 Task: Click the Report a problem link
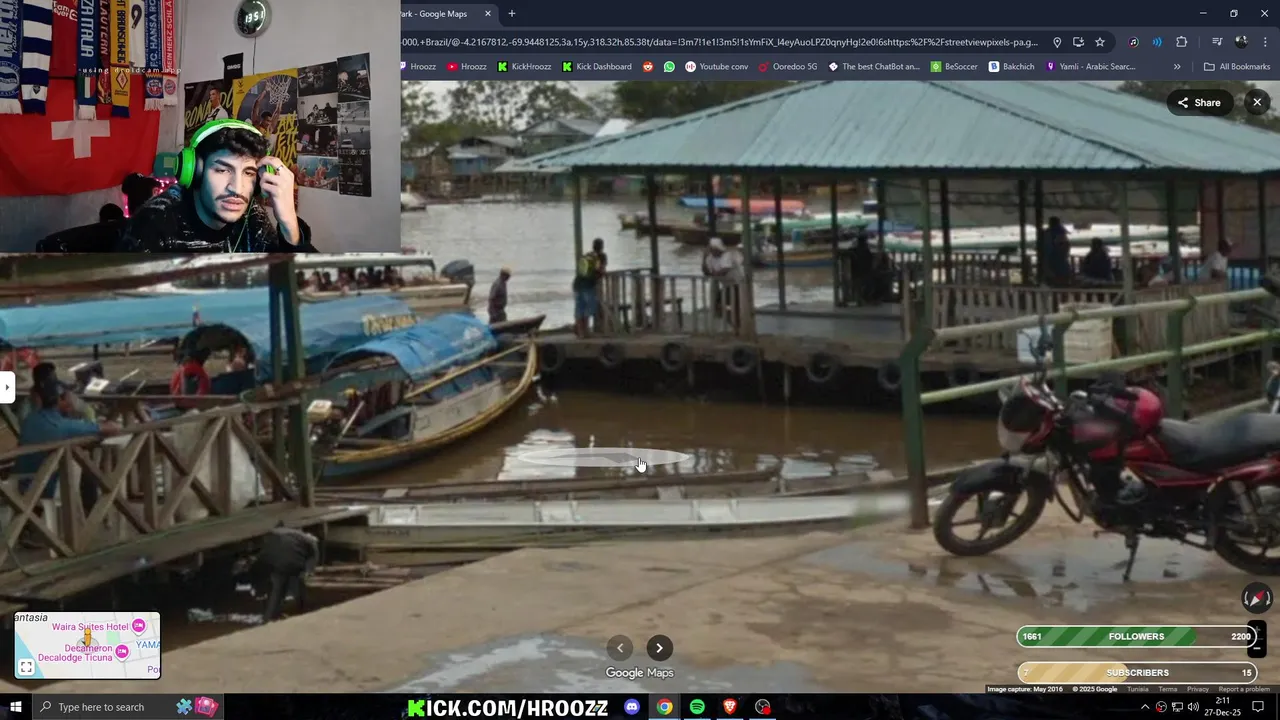click(x=1244, y=689)
